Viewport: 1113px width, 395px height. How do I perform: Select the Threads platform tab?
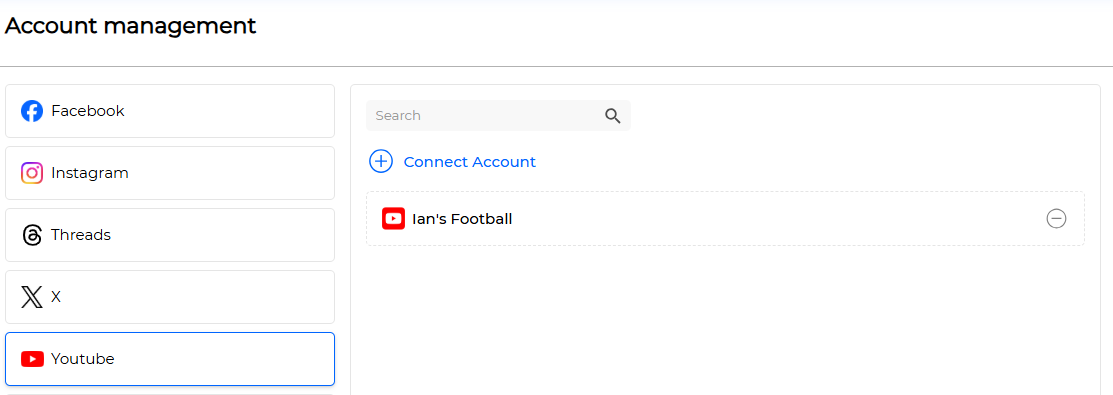[170, 235]
